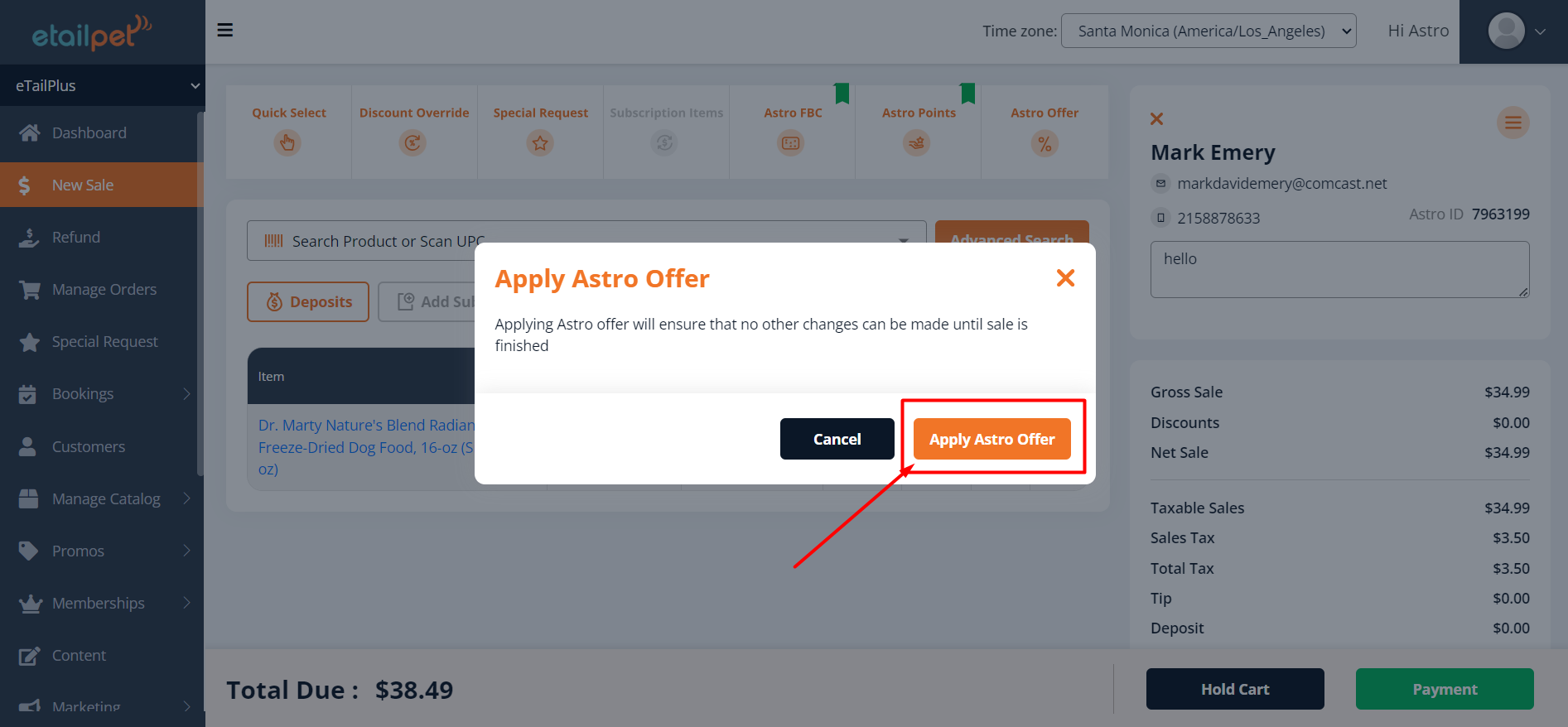Click the green Payment button
Image resolution: width=1568 pixels, height=727 pixels.
[x=1444, y=689]
